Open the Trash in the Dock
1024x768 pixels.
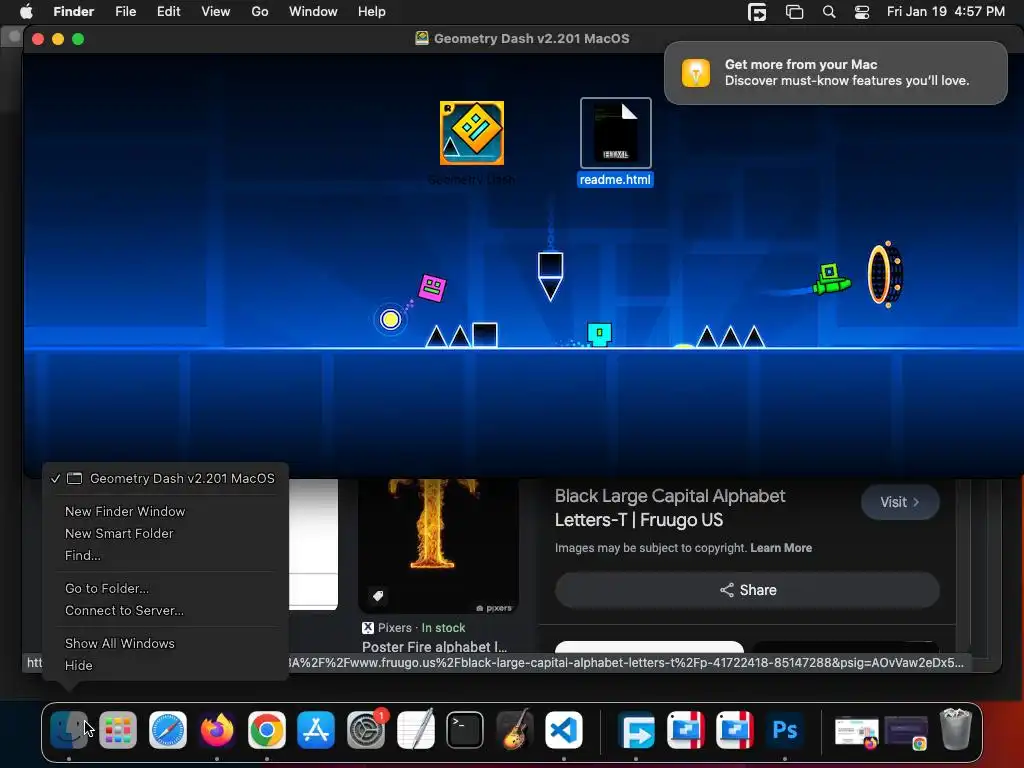pos(956,729)
